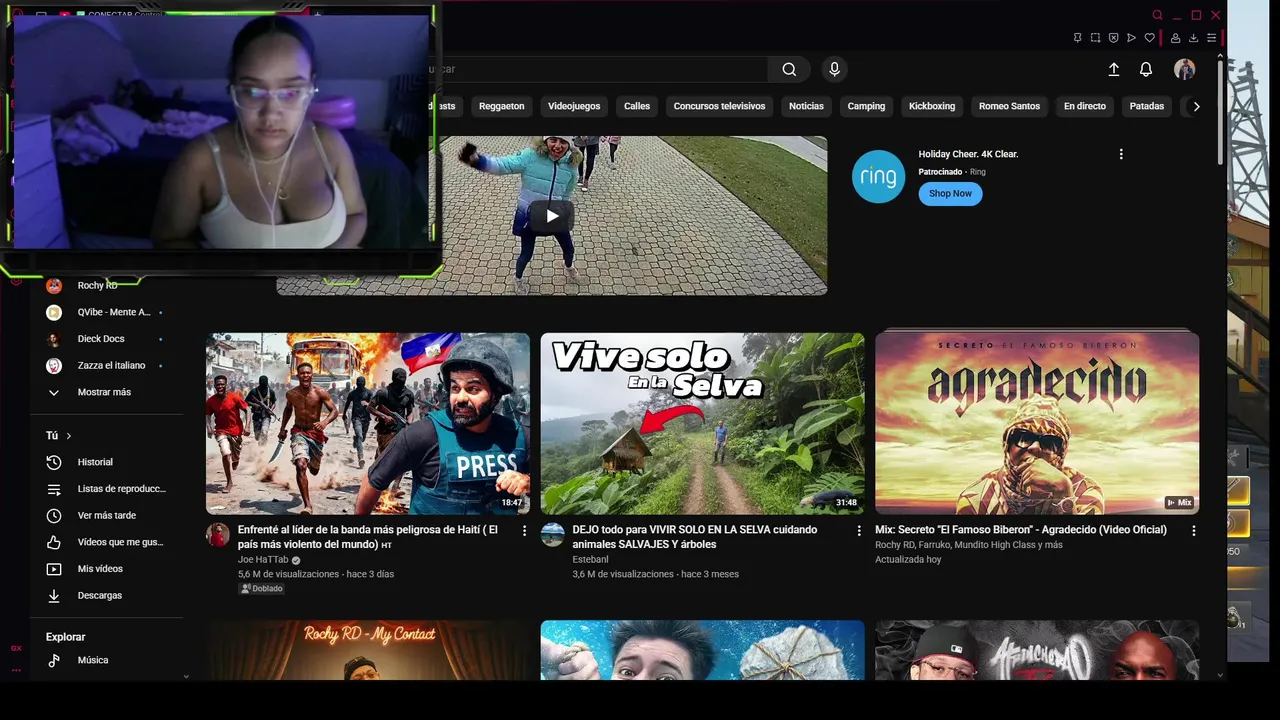Click the snapshot capture icon in browser toolbar
Screen dimensions: 1280x720
tap(1095, 38)
